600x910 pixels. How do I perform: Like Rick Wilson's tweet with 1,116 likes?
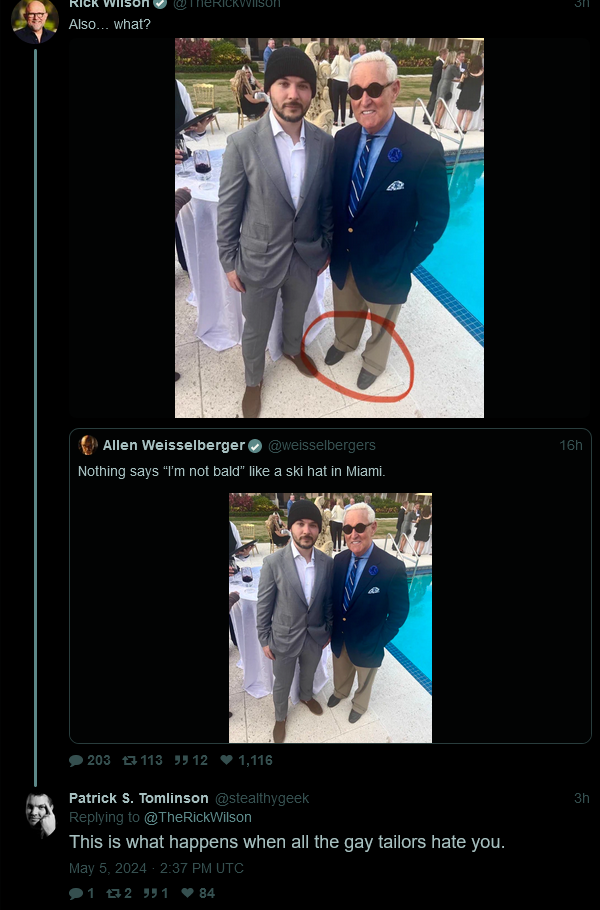(227, 760)
